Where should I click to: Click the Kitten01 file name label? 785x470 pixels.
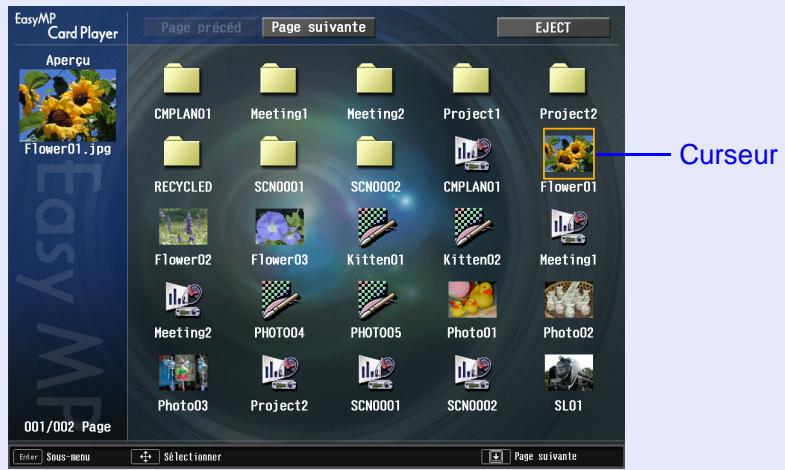click(375, 259)
